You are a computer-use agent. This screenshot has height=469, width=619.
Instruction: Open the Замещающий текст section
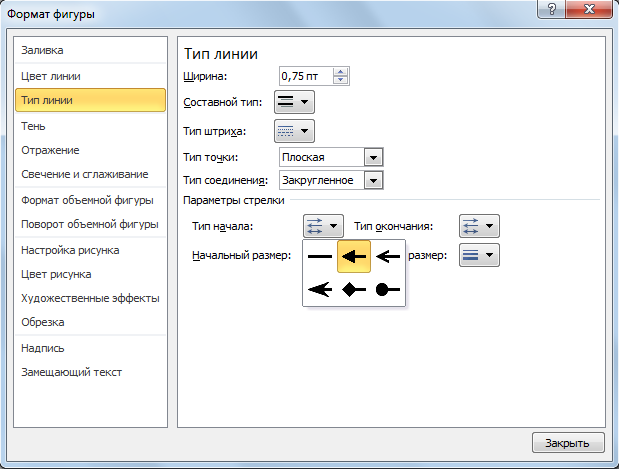[90, 373]
